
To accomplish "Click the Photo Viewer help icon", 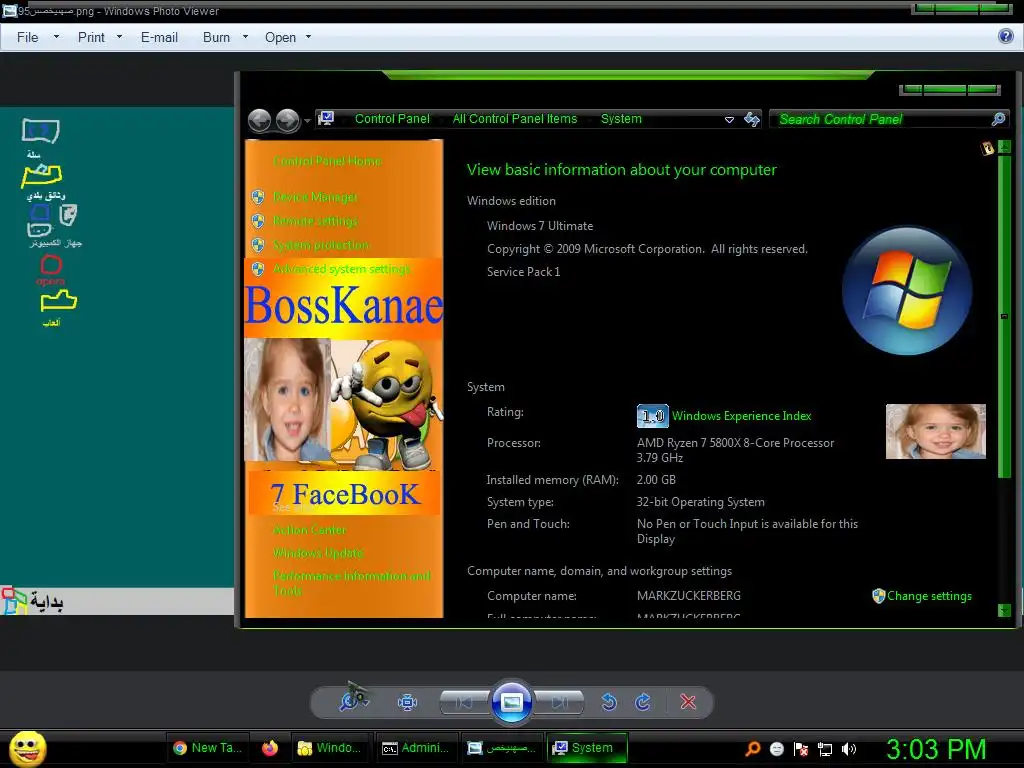I will [1006, 36].
